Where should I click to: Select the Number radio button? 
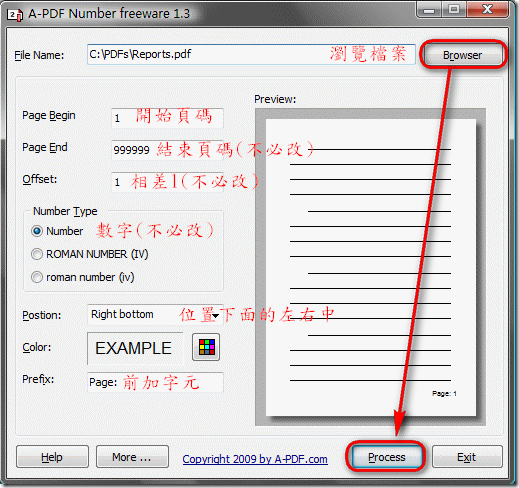point(37,231)
